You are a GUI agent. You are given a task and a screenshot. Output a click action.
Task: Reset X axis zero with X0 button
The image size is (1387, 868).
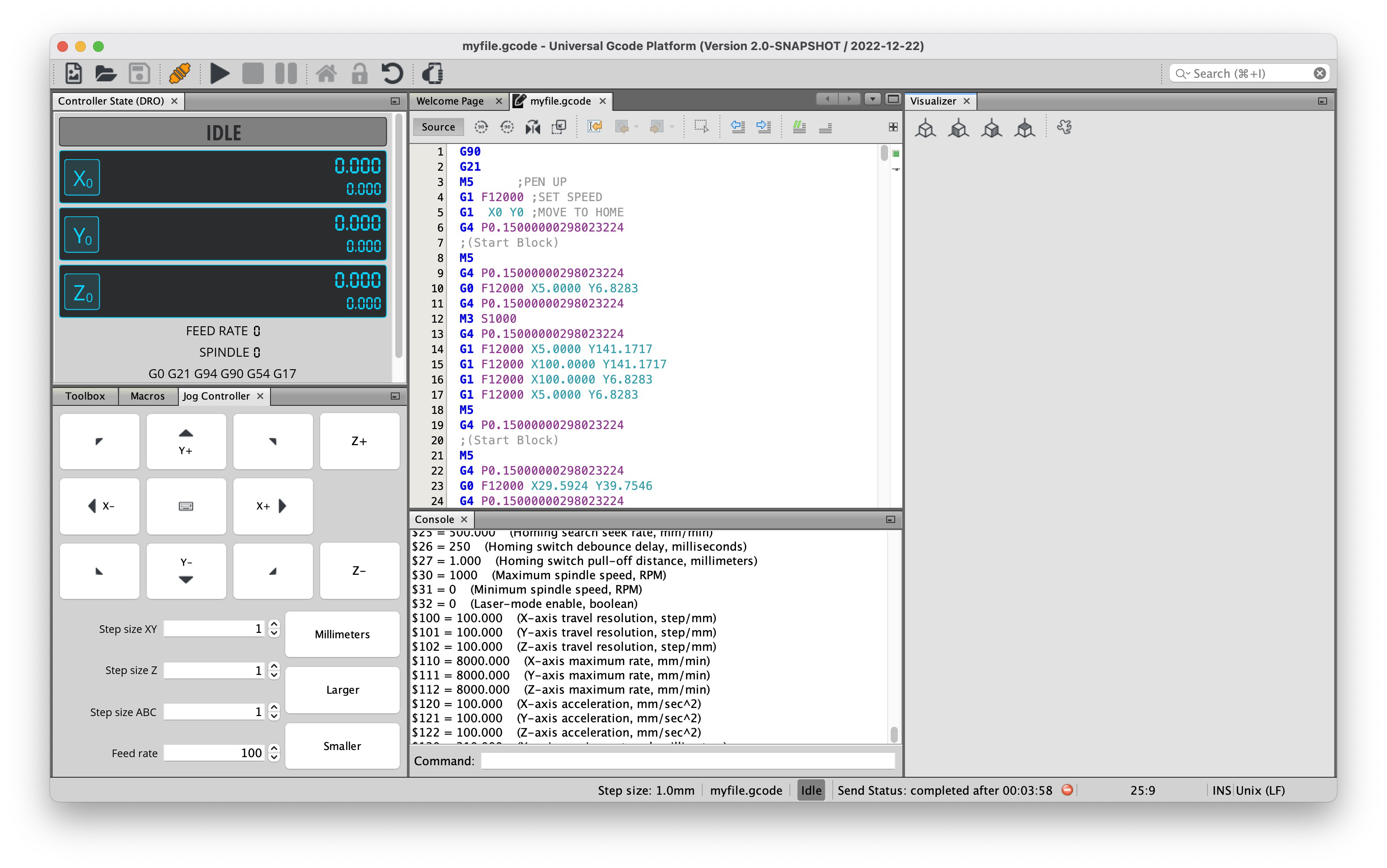pyautogui.click(x=82, y=177)
